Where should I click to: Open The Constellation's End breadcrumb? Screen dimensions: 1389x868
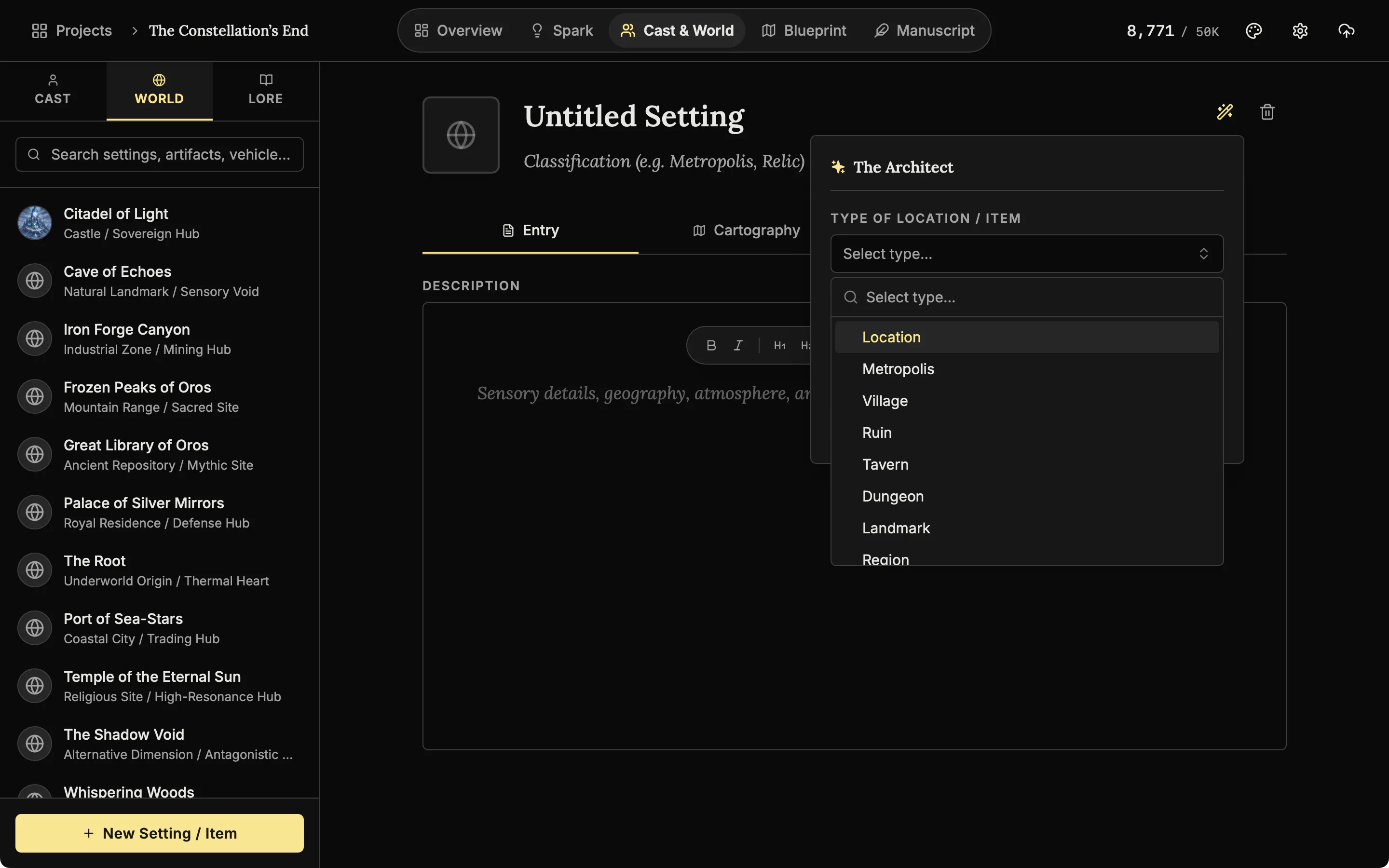[229, 30]
